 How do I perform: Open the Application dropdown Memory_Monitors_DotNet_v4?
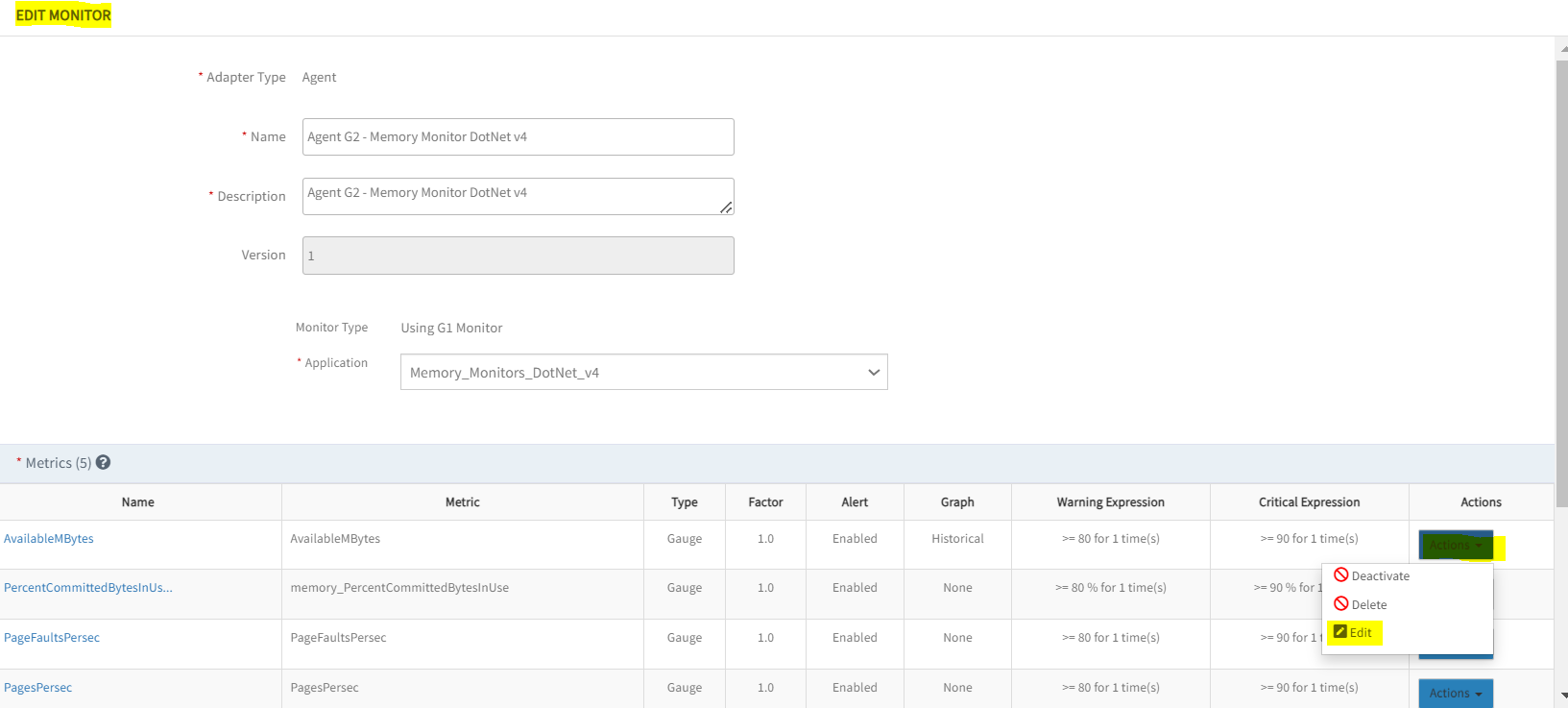tap(643, 372)
